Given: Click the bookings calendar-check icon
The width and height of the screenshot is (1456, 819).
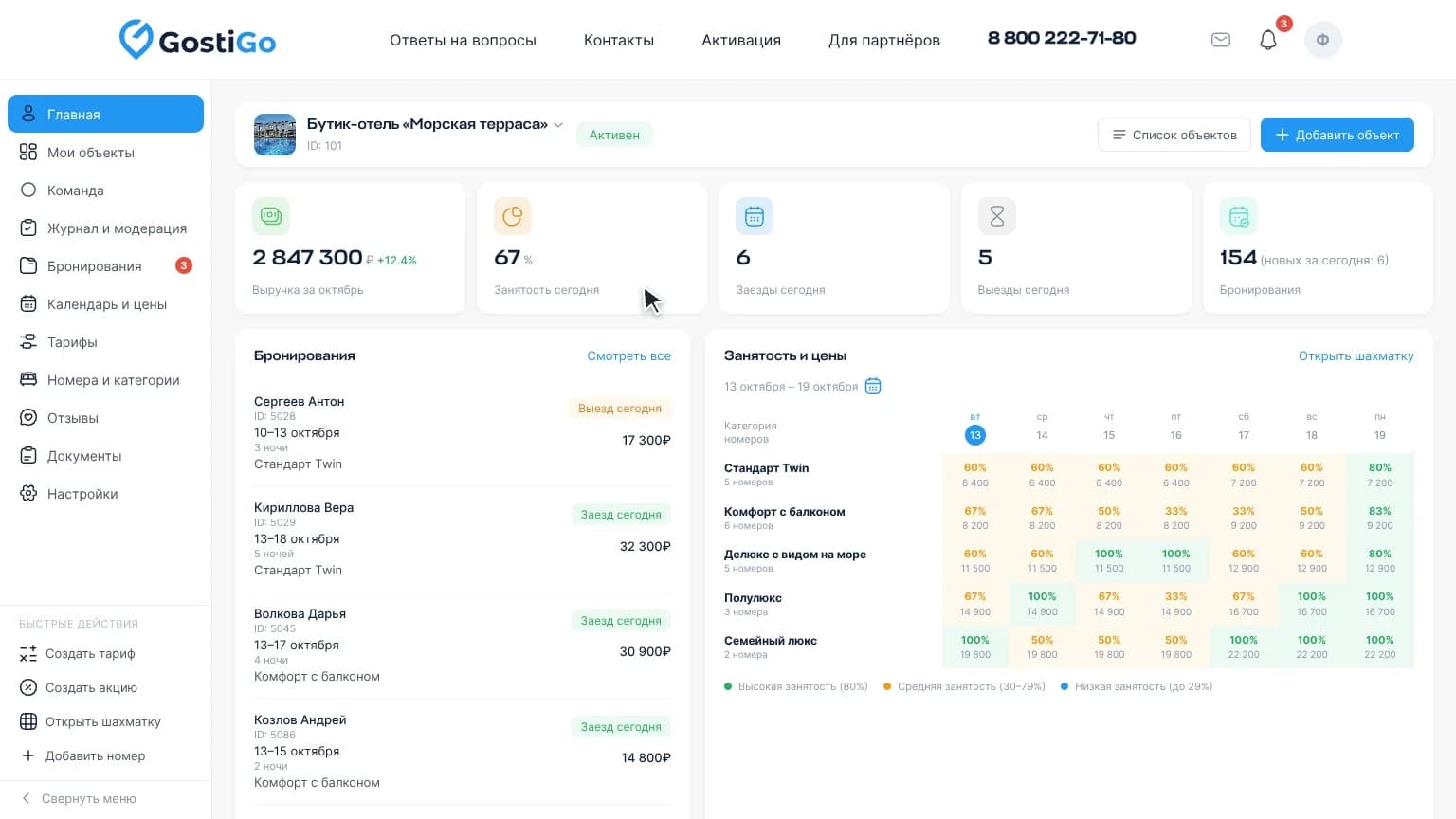Looking at the screenshot, I should click(1239, 216).
